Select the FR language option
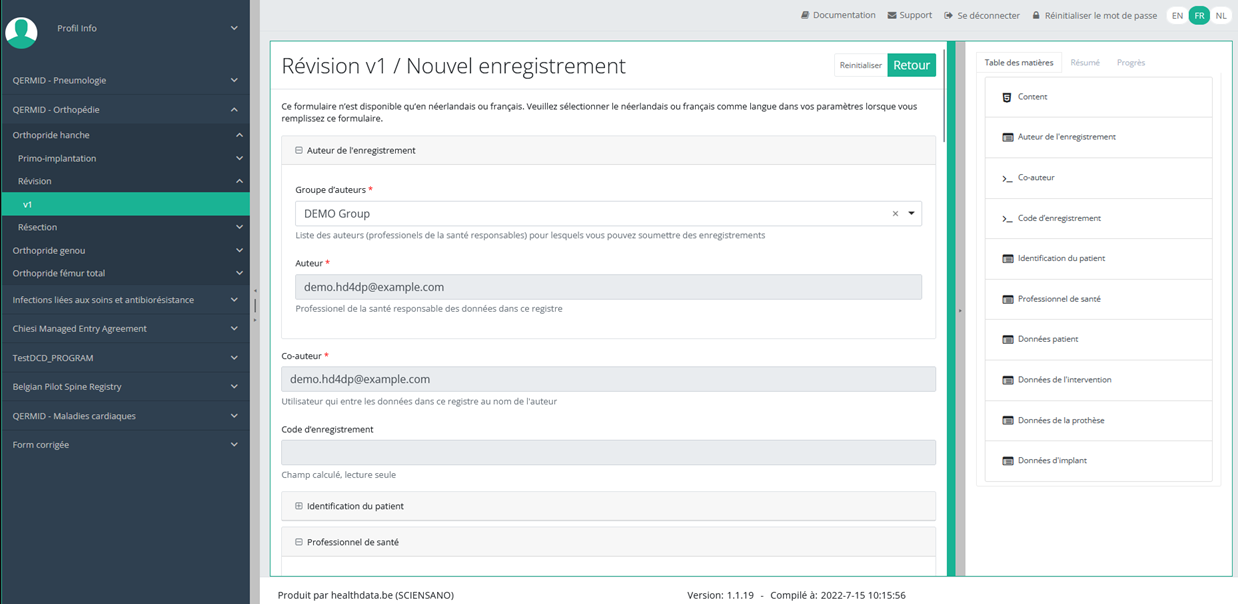The height and width of the screenshot is (604, 1238). [1199, 16]
